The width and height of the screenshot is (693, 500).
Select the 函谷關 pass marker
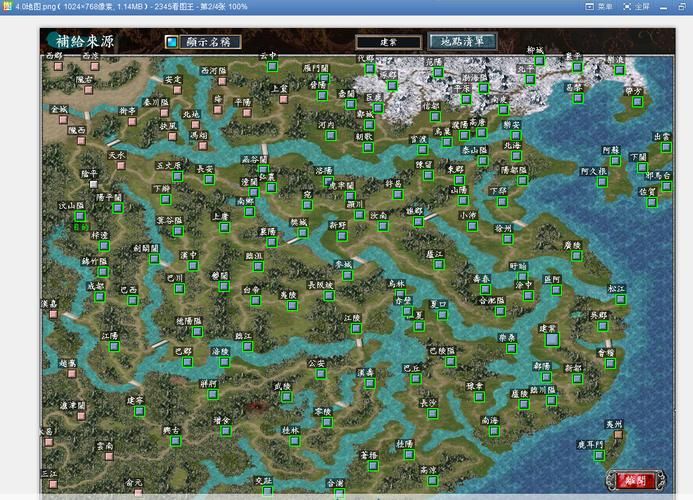coord(263,170)
